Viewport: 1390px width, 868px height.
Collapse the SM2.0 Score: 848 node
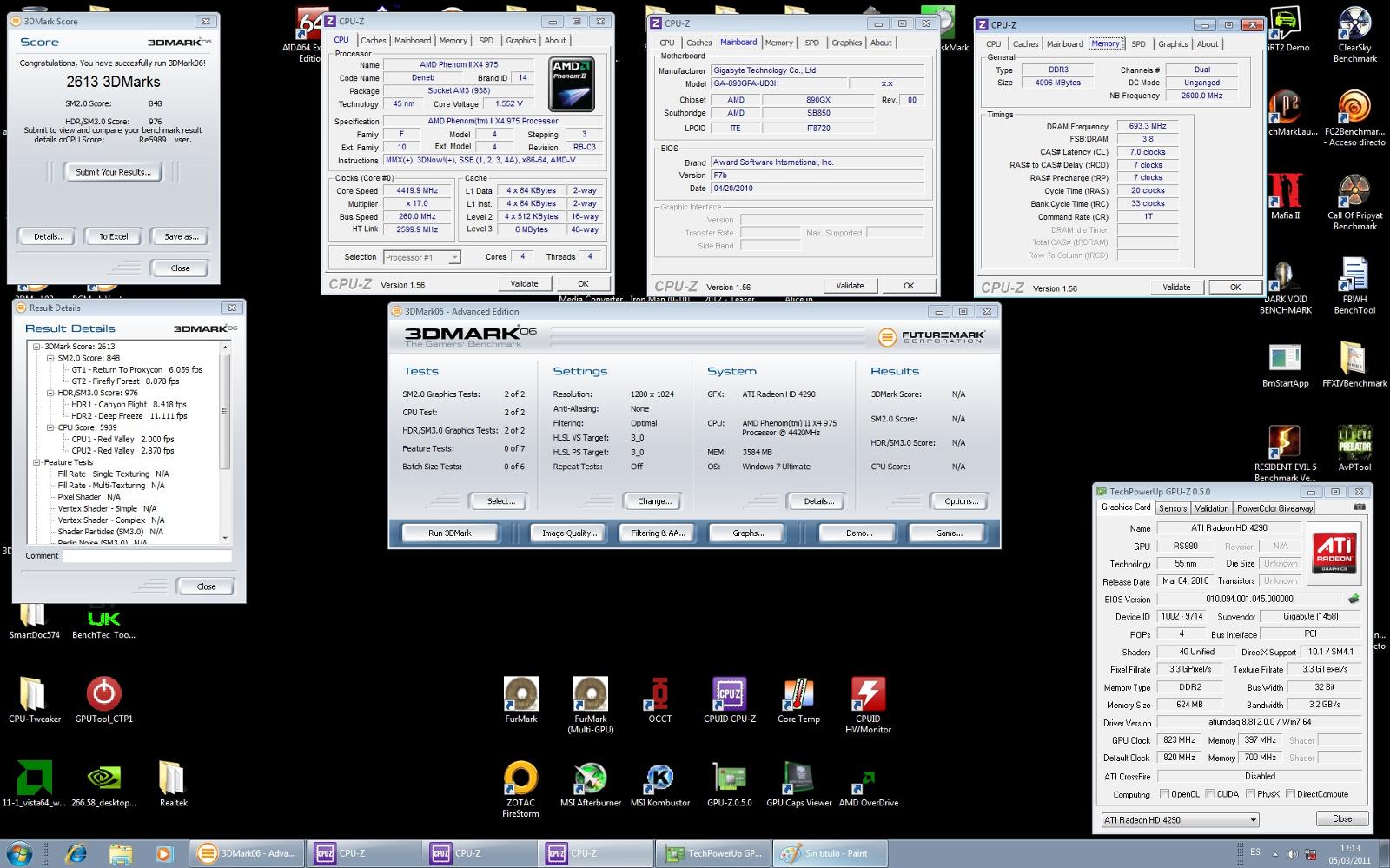pyautogui.click(x=50, y=358)
